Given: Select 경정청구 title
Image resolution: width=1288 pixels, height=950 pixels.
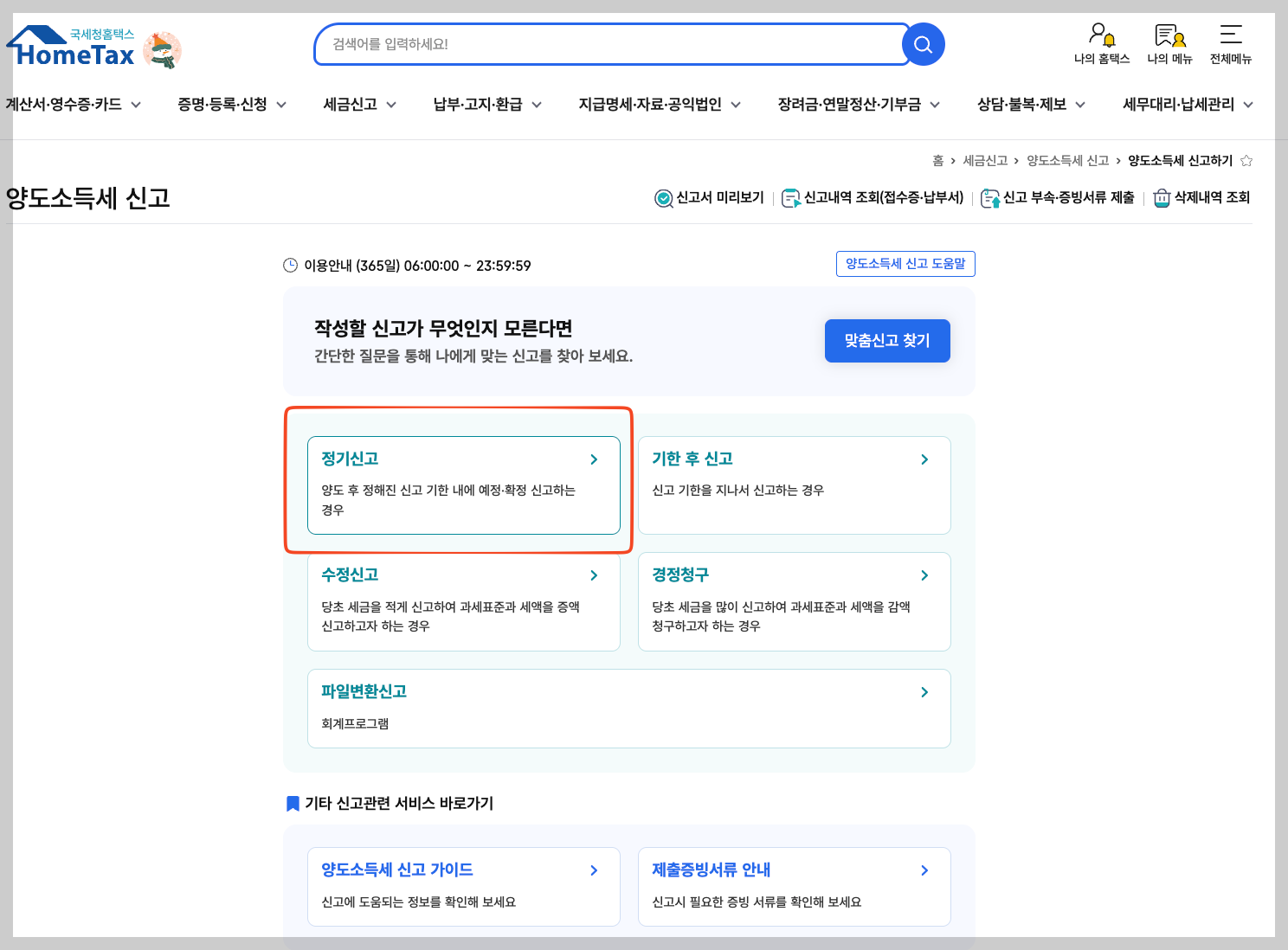Looking at the screenshot, I should (680, 575).
